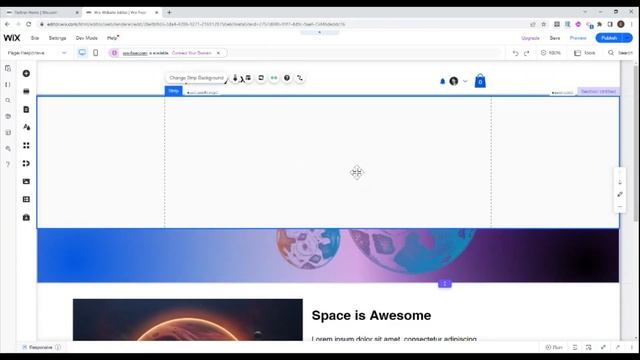Image resolution: width=640 pixels, height=360 pixels.
Task: Click the notification bell on the site header
Action: coord(442,81)
